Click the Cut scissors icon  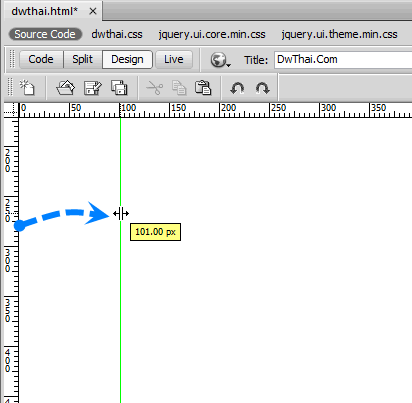(x=155, y=88)
